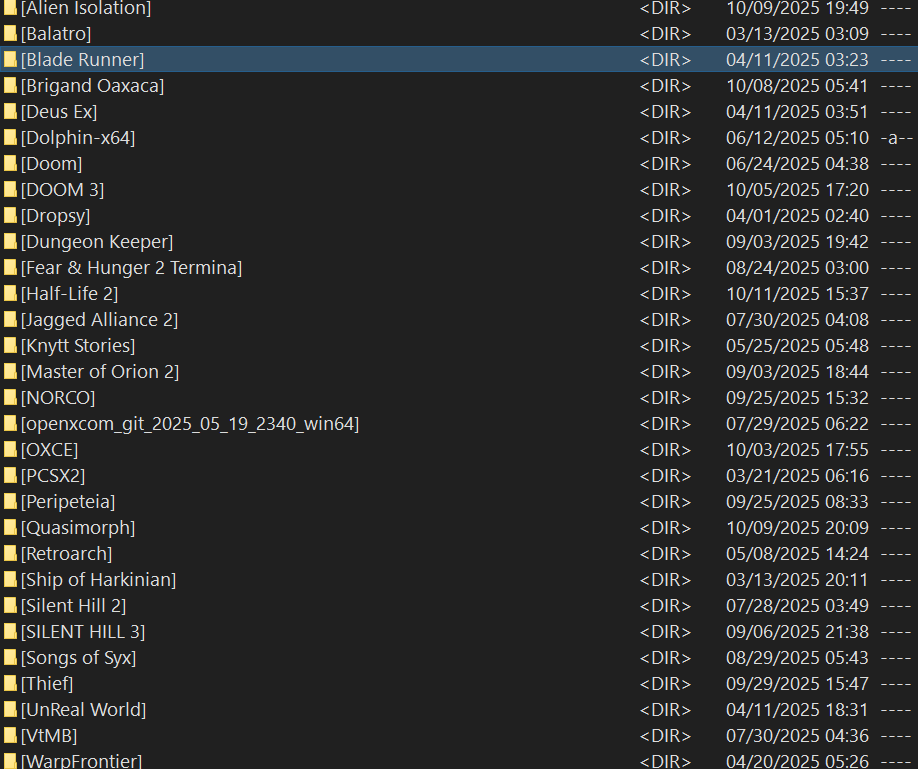Click the folder icon beside Retroarch
This screenshot has width=918, height=769.
pyautogui.click(x=10, y=553)
